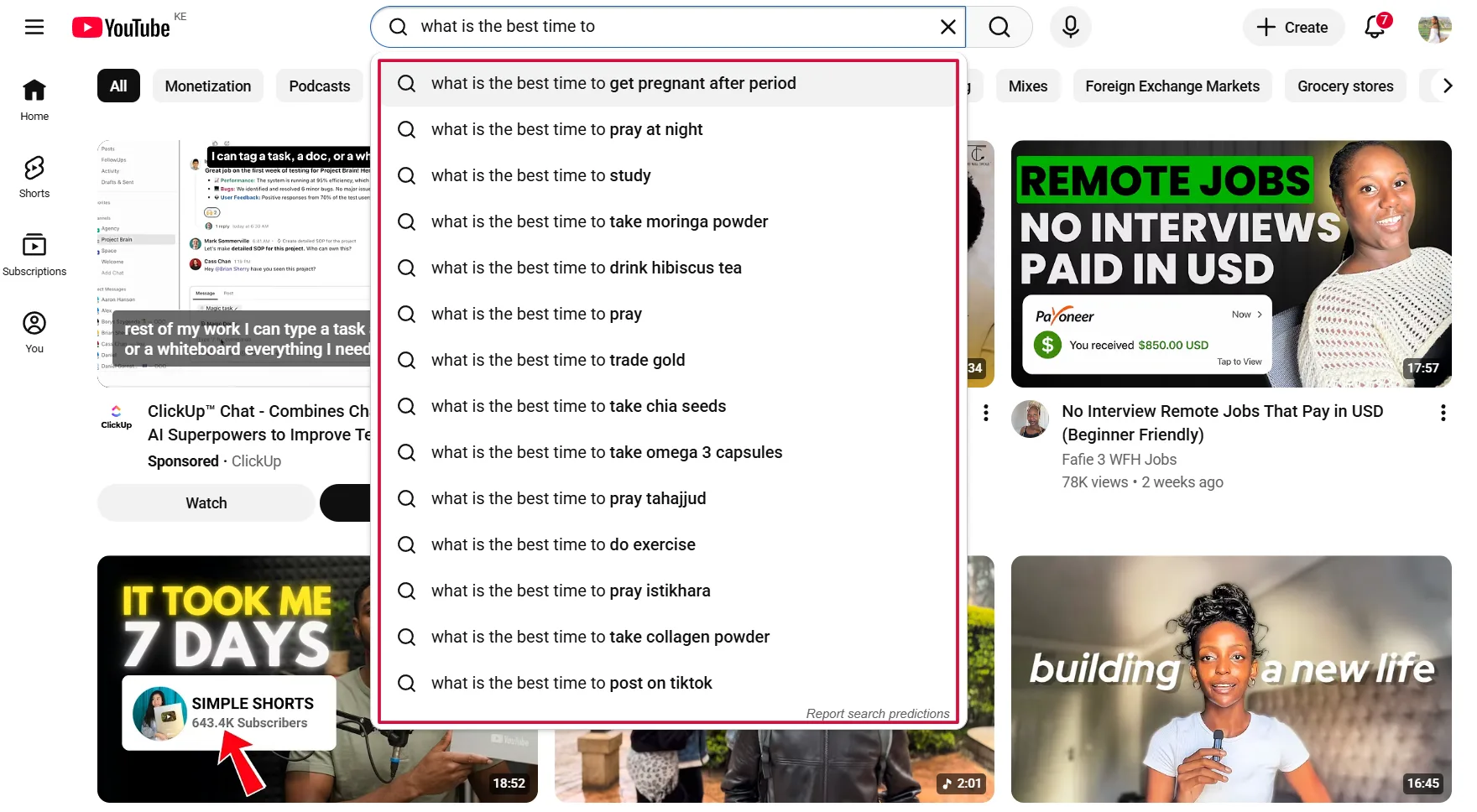
Task: Clear the search box with X
Action: pos(947,27)
